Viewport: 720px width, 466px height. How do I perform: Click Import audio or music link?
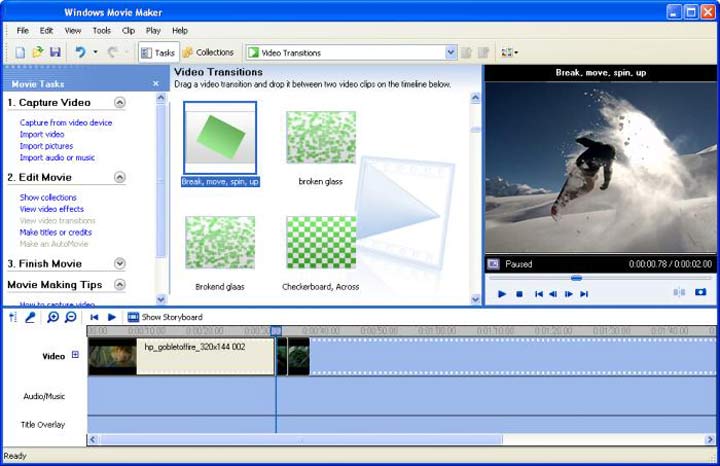point(57,157)
